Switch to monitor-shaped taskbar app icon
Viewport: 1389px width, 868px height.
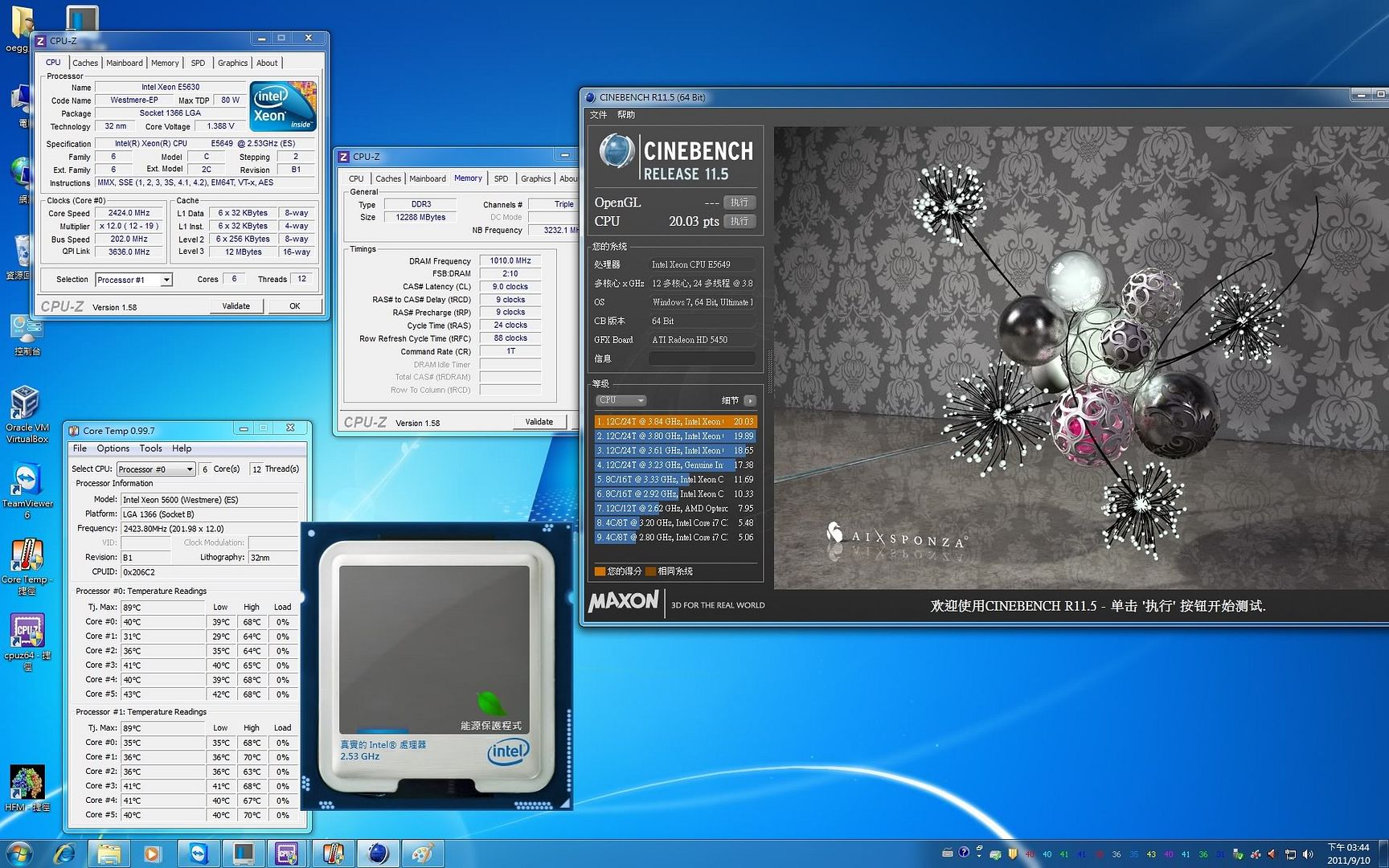(244, 853)
